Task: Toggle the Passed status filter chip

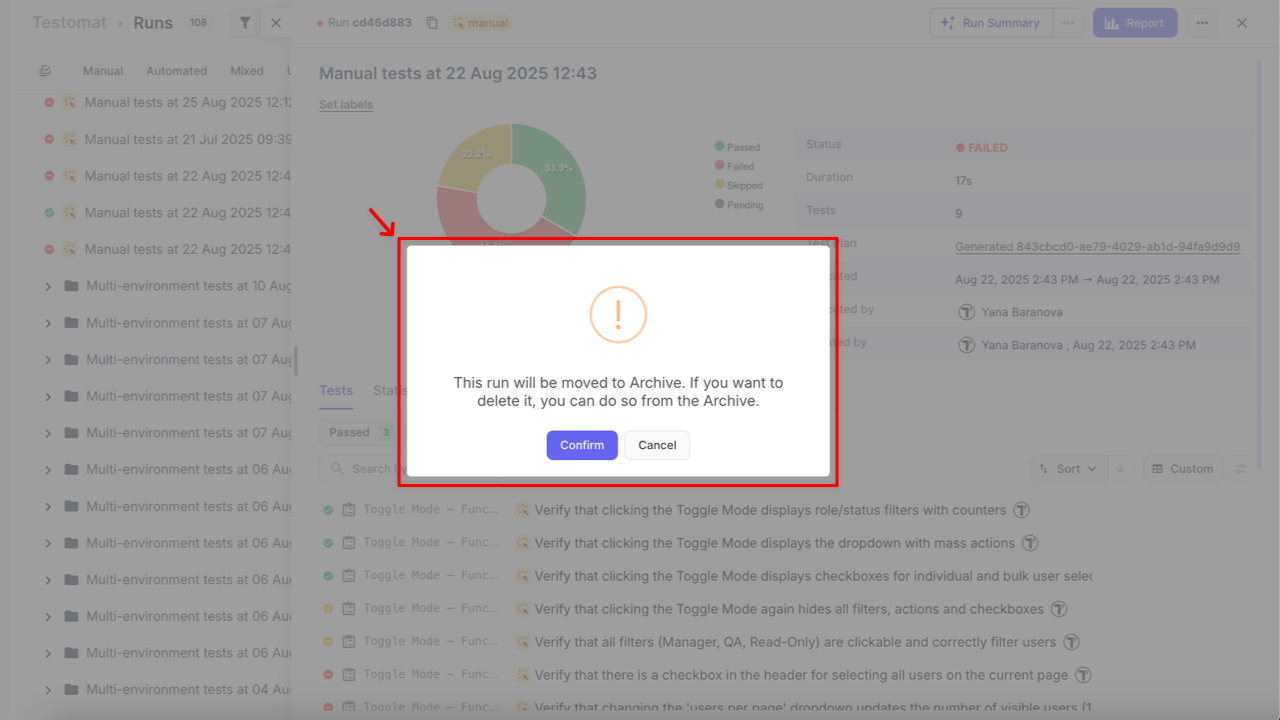Action: [357, 432]
